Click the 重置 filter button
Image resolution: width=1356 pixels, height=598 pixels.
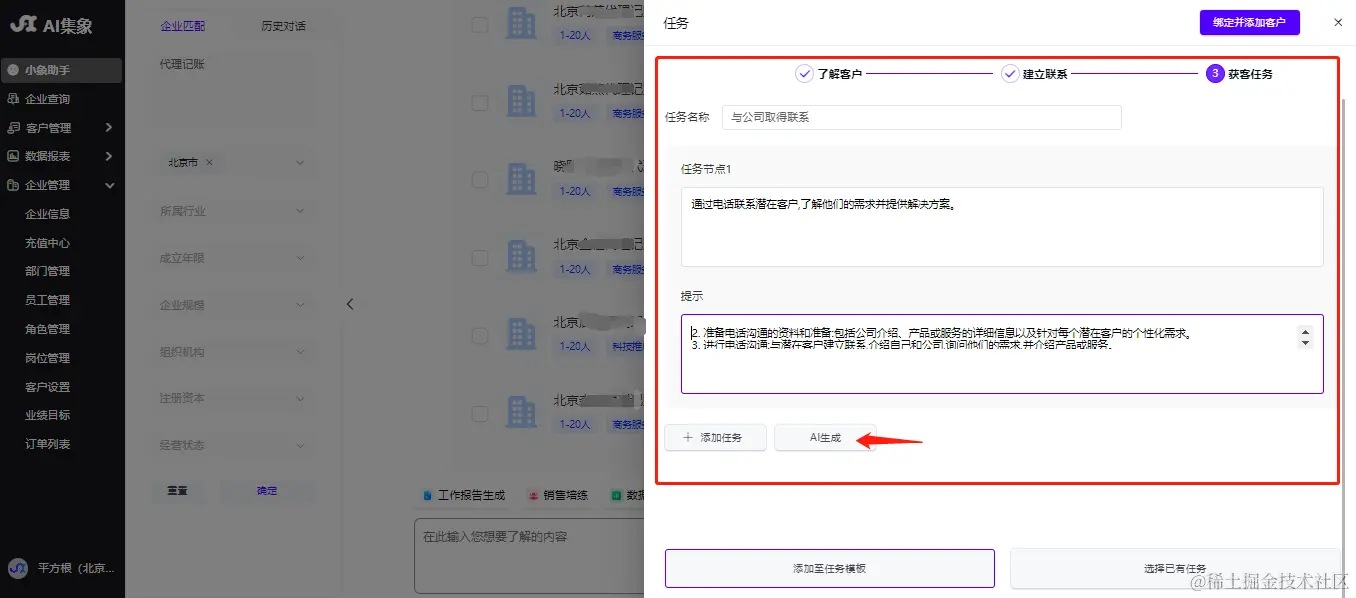[179, 491]
